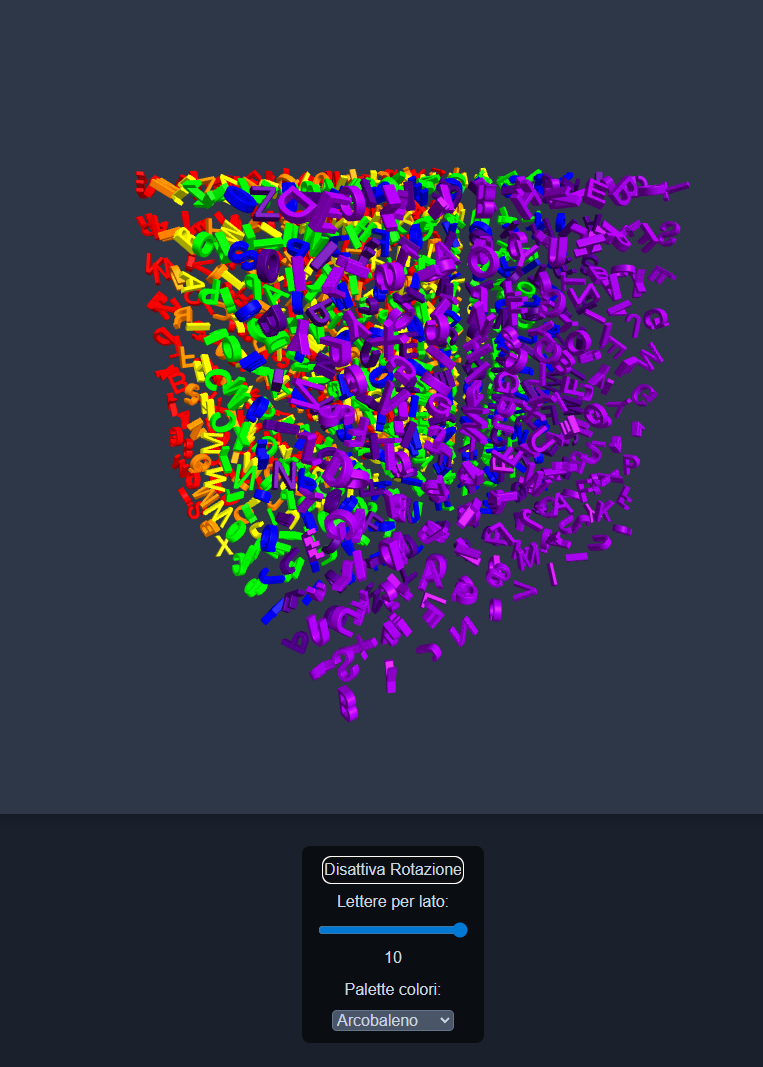Click the slider value 10 readout
763x1067 pixels.
(392, 958)
